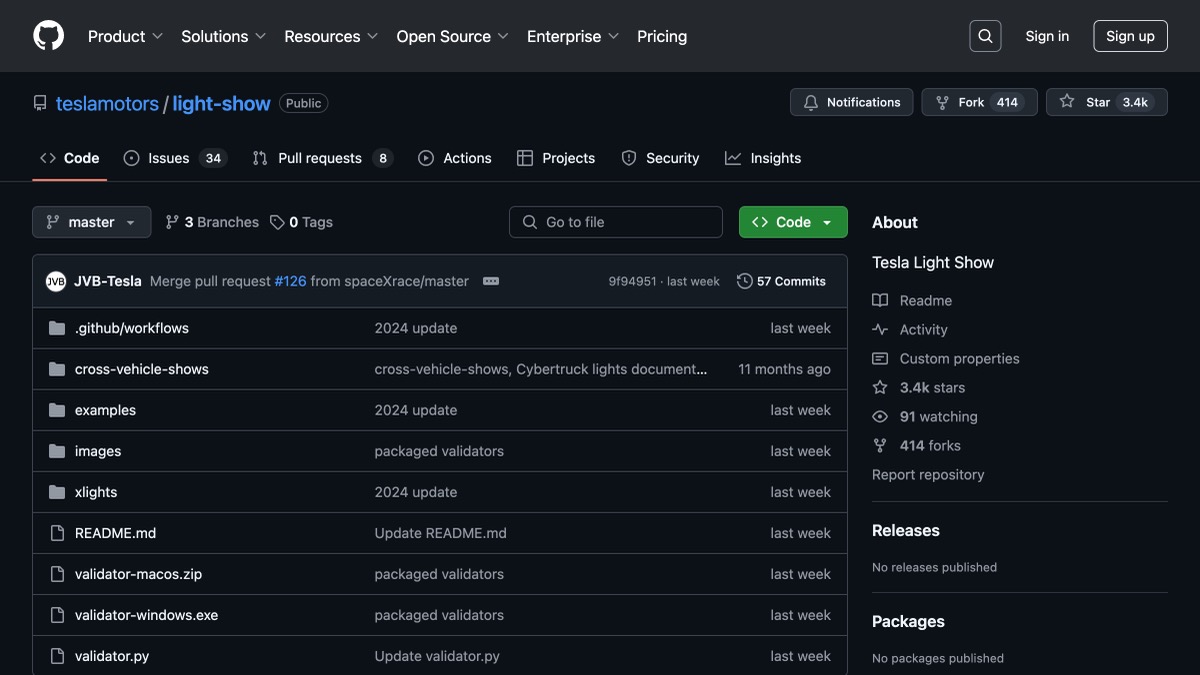Click the JVB-Tesla avatar icon
Viewport: 1200px width, 675px height.
pyautogui.click(x=56, y=281)
